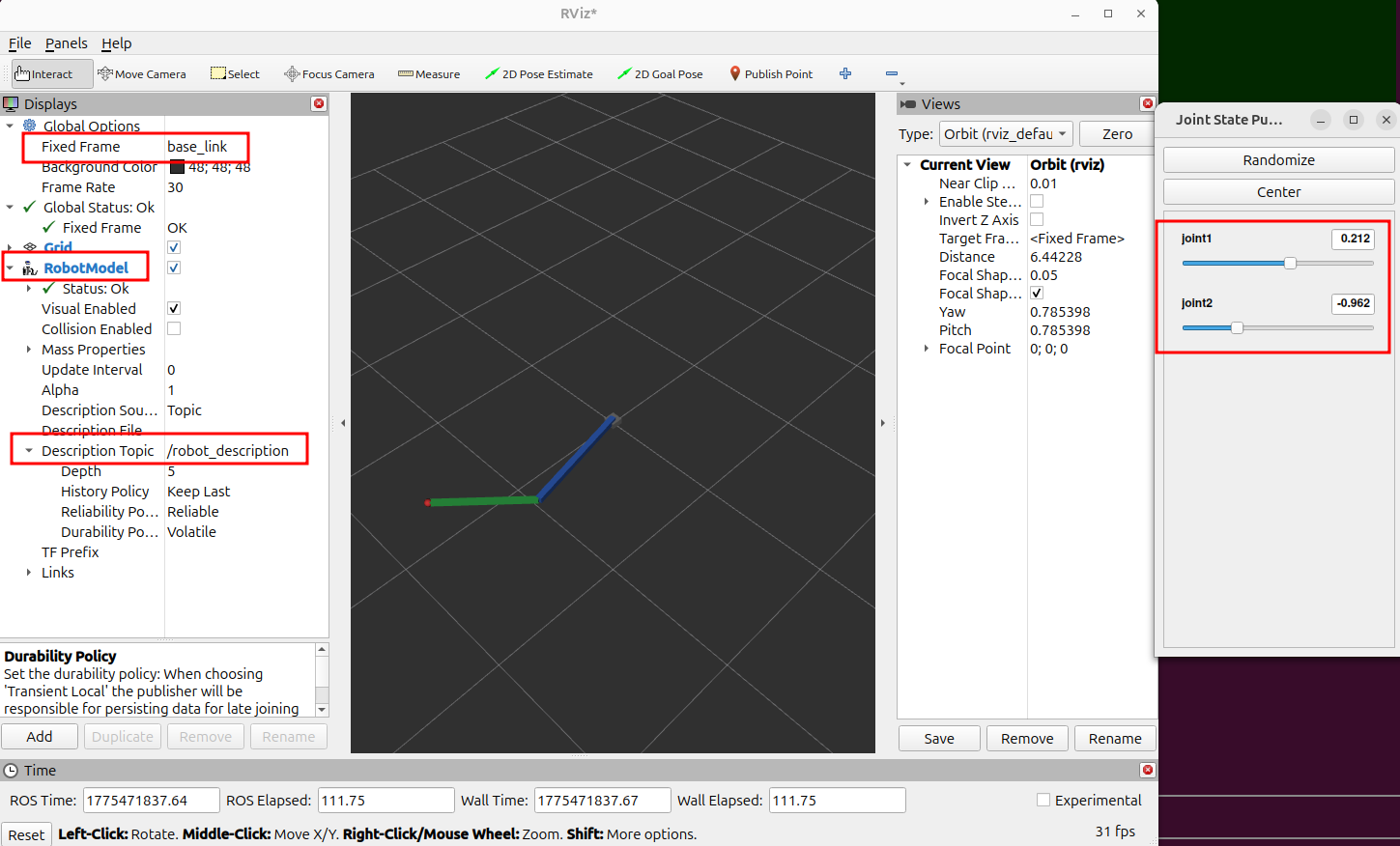Image resolution: width=1400 pixels, height=846 pixels.
Task: Click the blue plus add-tool icon
Action: pos(845,74)
